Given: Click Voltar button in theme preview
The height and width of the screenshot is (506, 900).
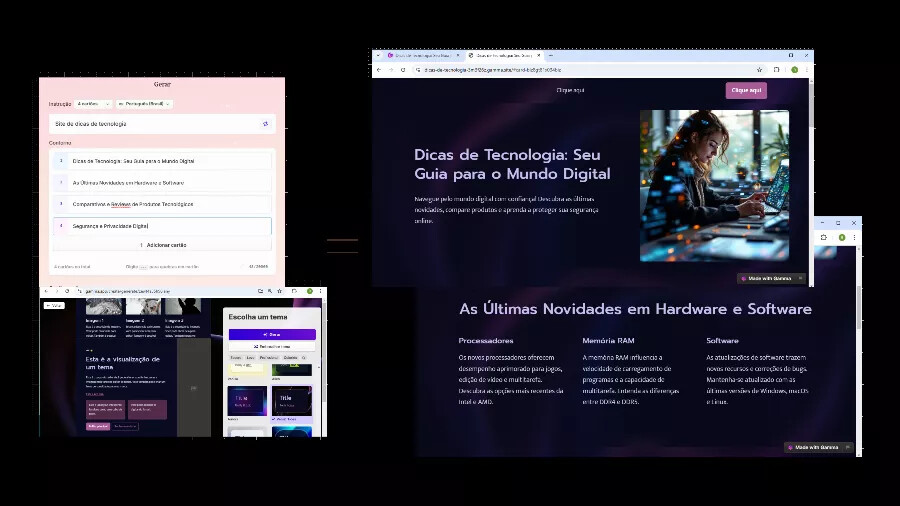Looking at the screenshot, I should tap(55, 306).
